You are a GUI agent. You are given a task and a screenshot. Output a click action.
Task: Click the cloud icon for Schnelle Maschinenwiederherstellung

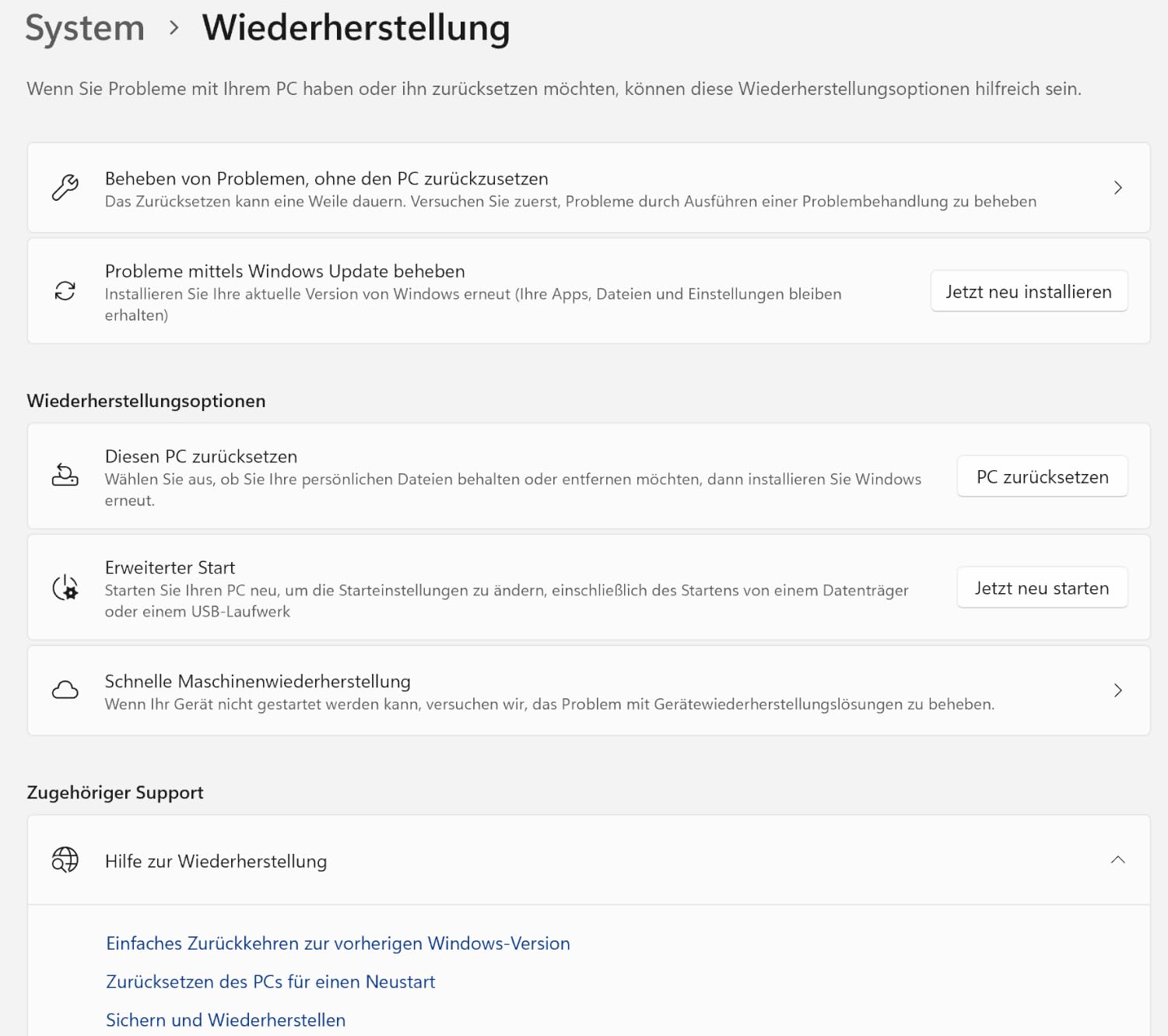tap(65, 690)
